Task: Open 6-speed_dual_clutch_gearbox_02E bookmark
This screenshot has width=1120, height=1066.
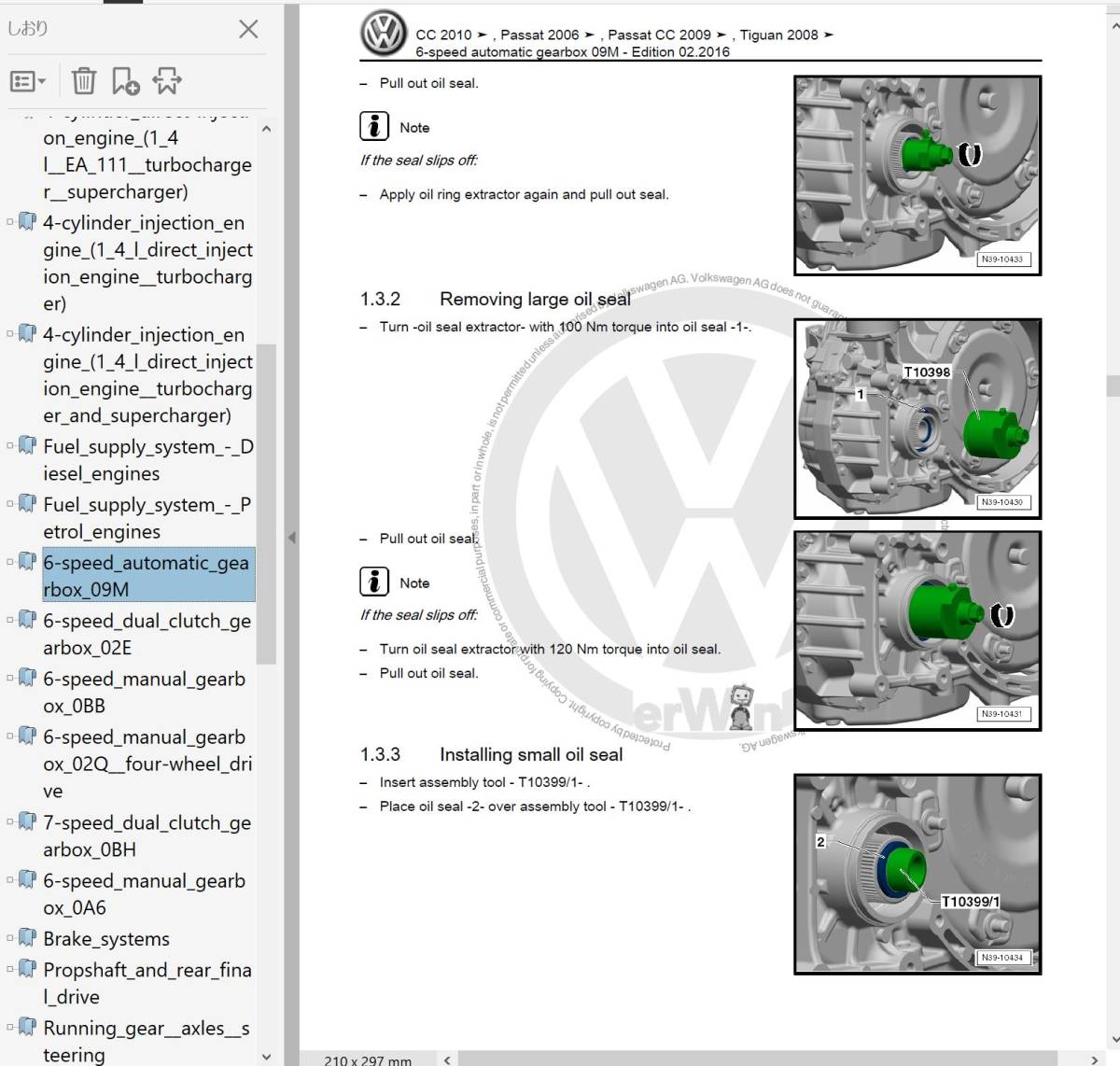Action: click(x=147, y=634)
